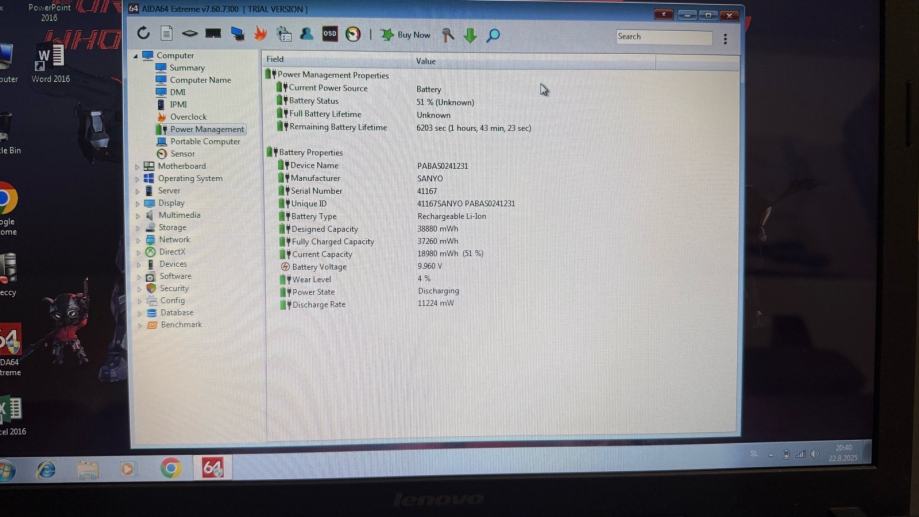919x517 pixels.
Task: Open the Sensor gauge toolbar icon
Action: pos(353,35)
